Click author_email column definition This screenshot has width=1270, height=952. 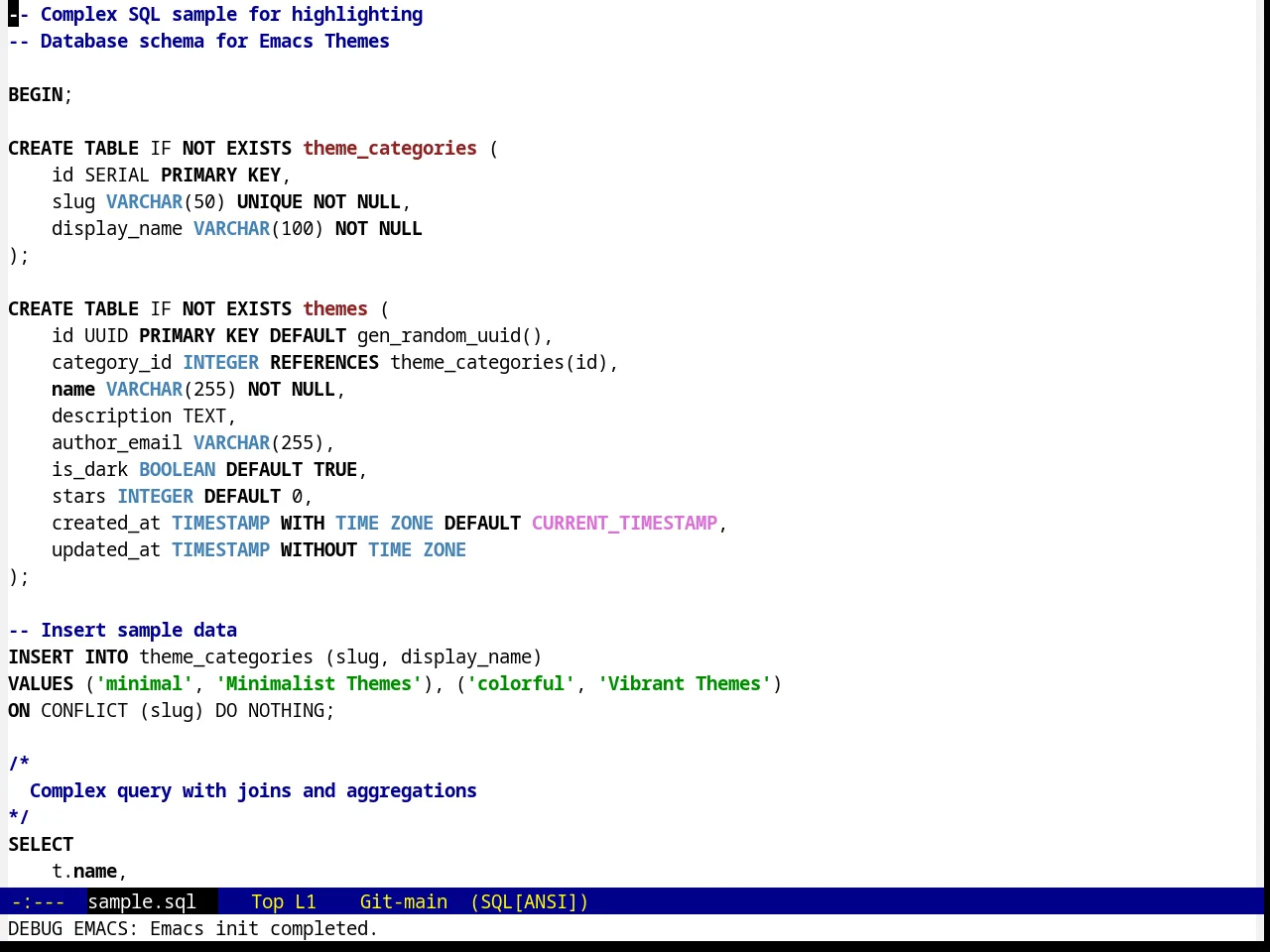(x=193, y=442)
